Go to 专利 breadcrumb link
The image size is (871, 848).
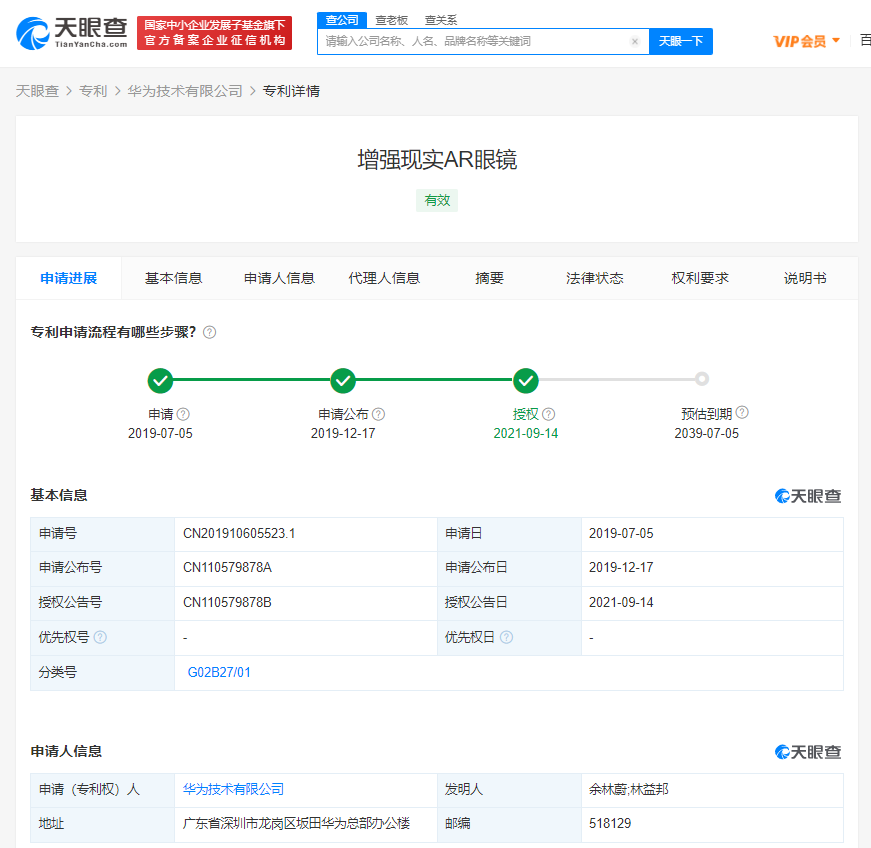(x=93, y=91)
